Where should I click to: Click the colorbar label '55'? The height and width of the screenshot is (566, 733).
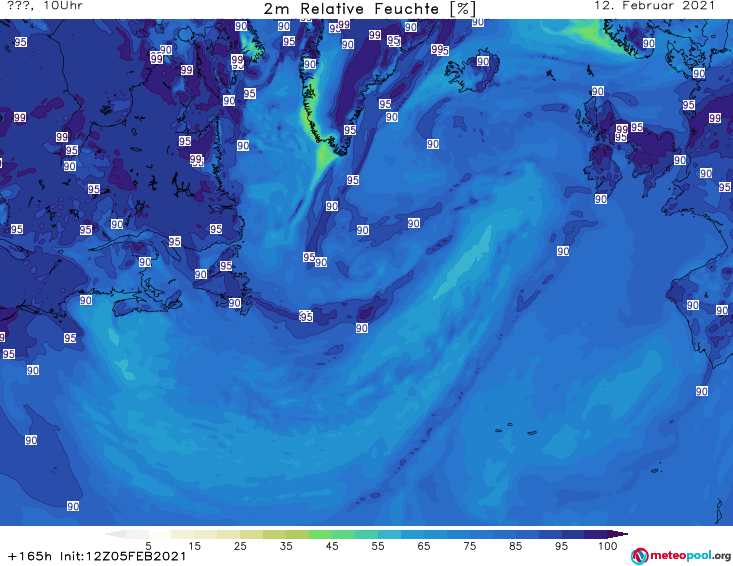pyautogui.click(x=378, y=546)
